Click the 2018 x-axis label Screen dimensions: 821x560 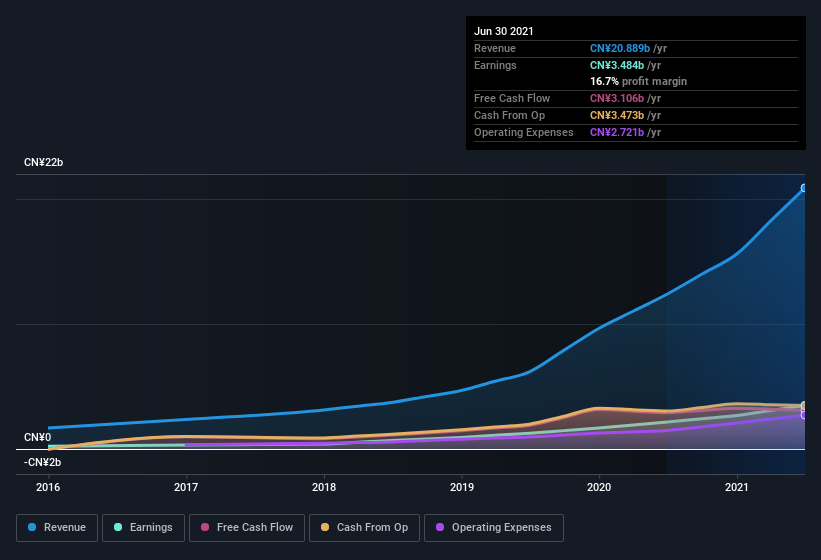point(324,487)
